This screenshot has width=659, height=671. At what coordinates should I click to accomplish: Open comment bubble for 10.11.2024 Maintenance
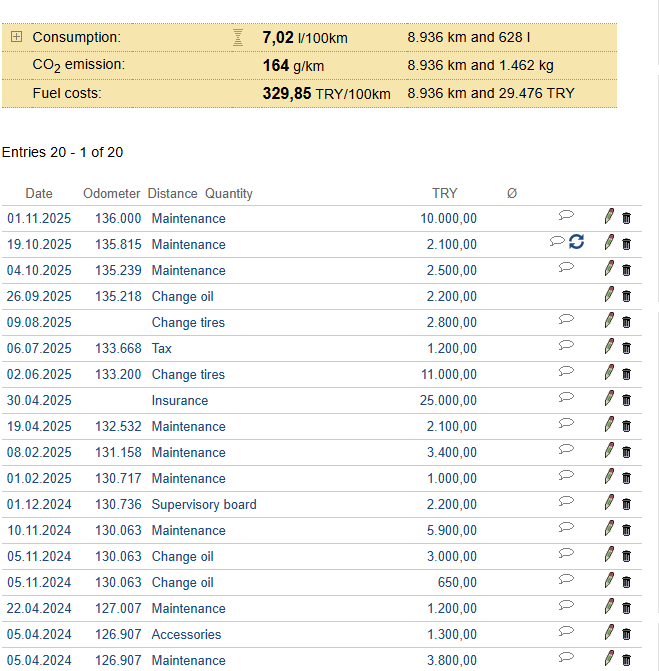click(566, 527)
